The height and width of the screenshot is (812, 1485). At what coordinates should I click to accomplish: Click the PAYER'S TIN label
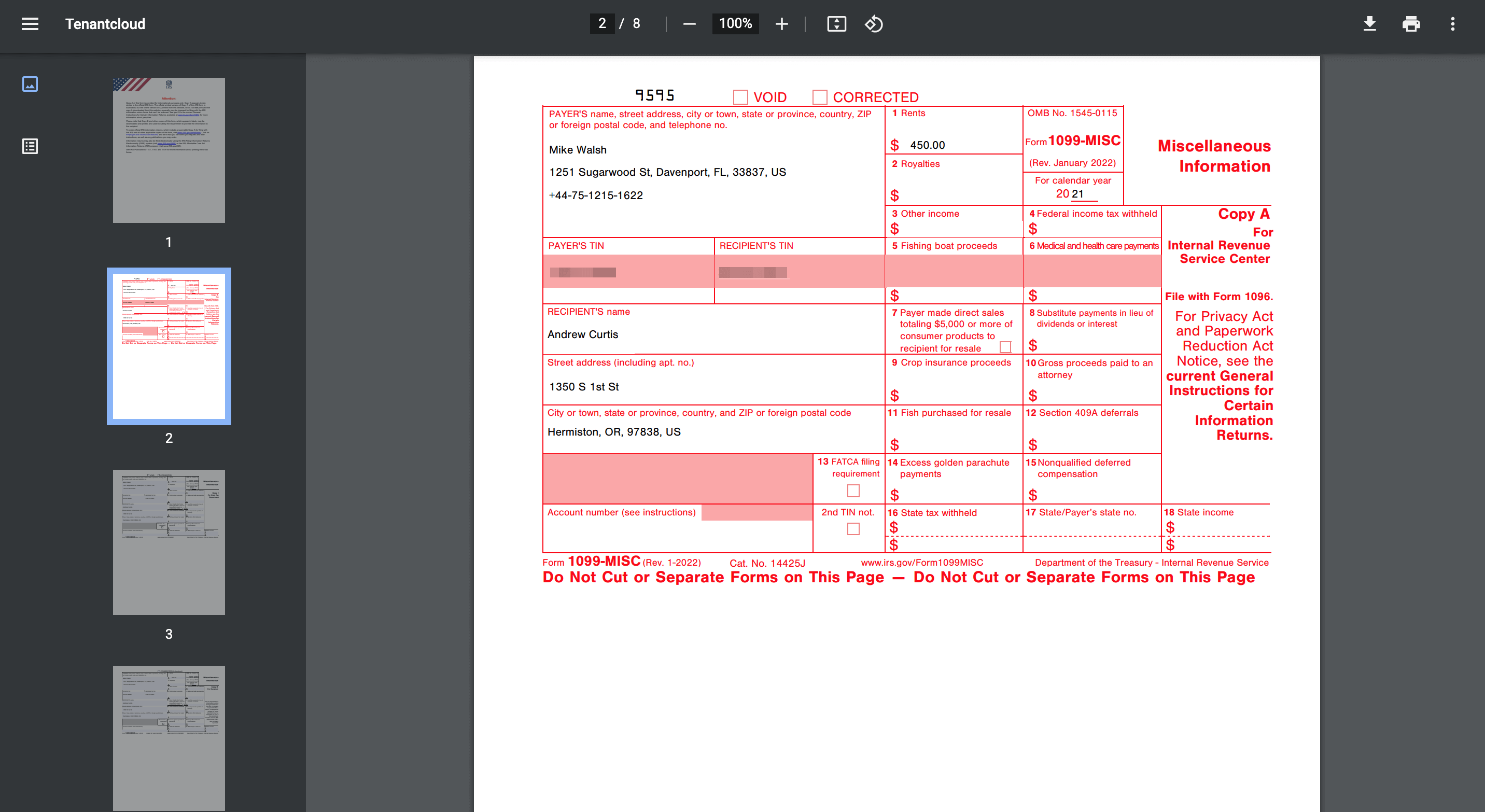click(576, 245)
